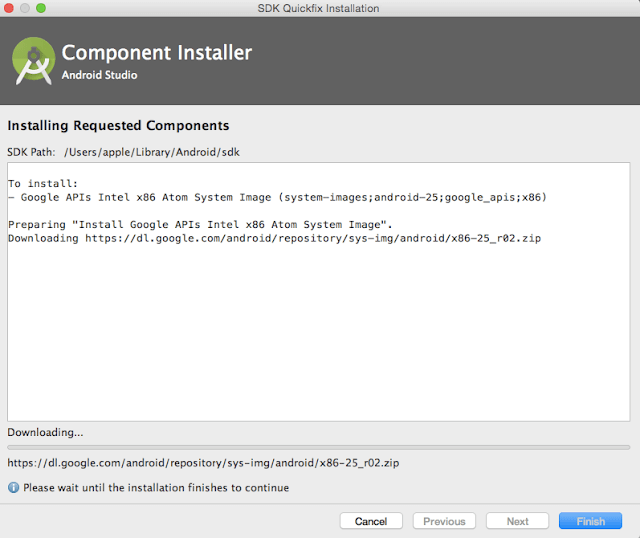Click the gray minimize window button

pos(25,8)
